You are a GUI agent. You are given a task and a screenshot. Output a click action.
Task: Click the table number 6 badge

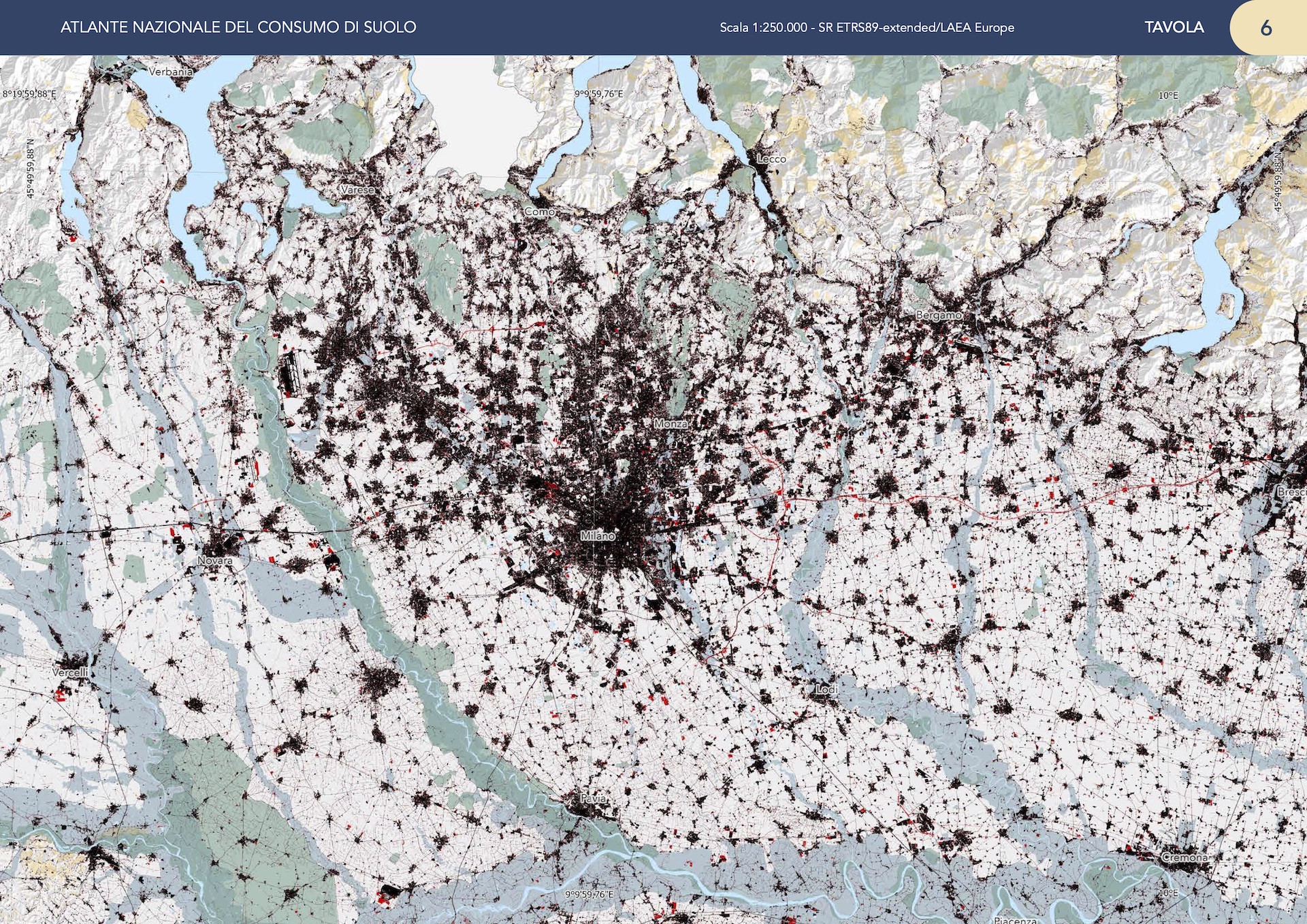1265,28
